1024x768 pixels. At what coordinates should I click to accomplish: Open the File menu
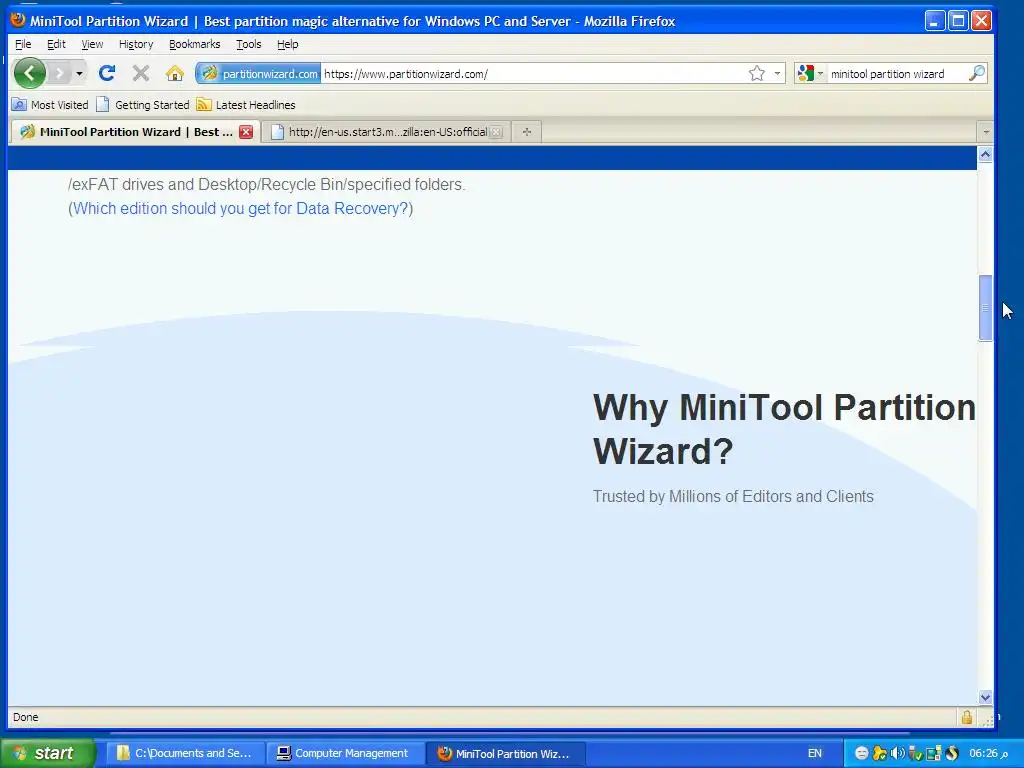(23, 44)
